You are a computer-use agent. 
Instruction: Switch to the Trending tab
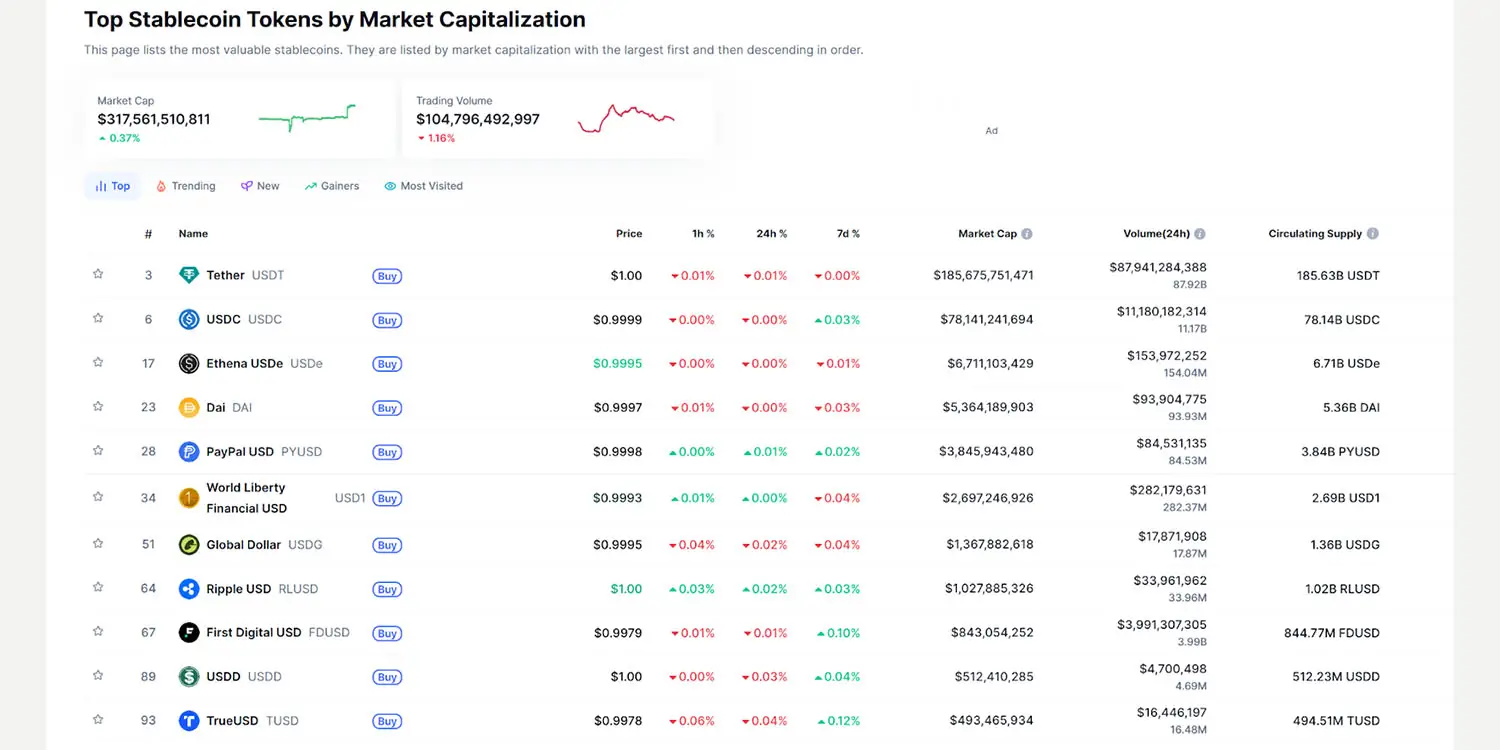click(x=185, y=185)
